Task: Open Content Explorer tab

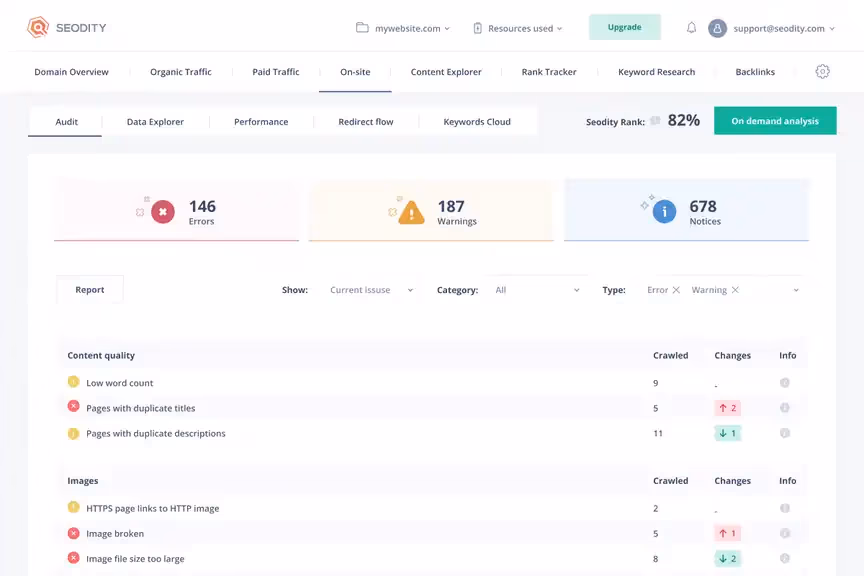Action: (446, 72)
